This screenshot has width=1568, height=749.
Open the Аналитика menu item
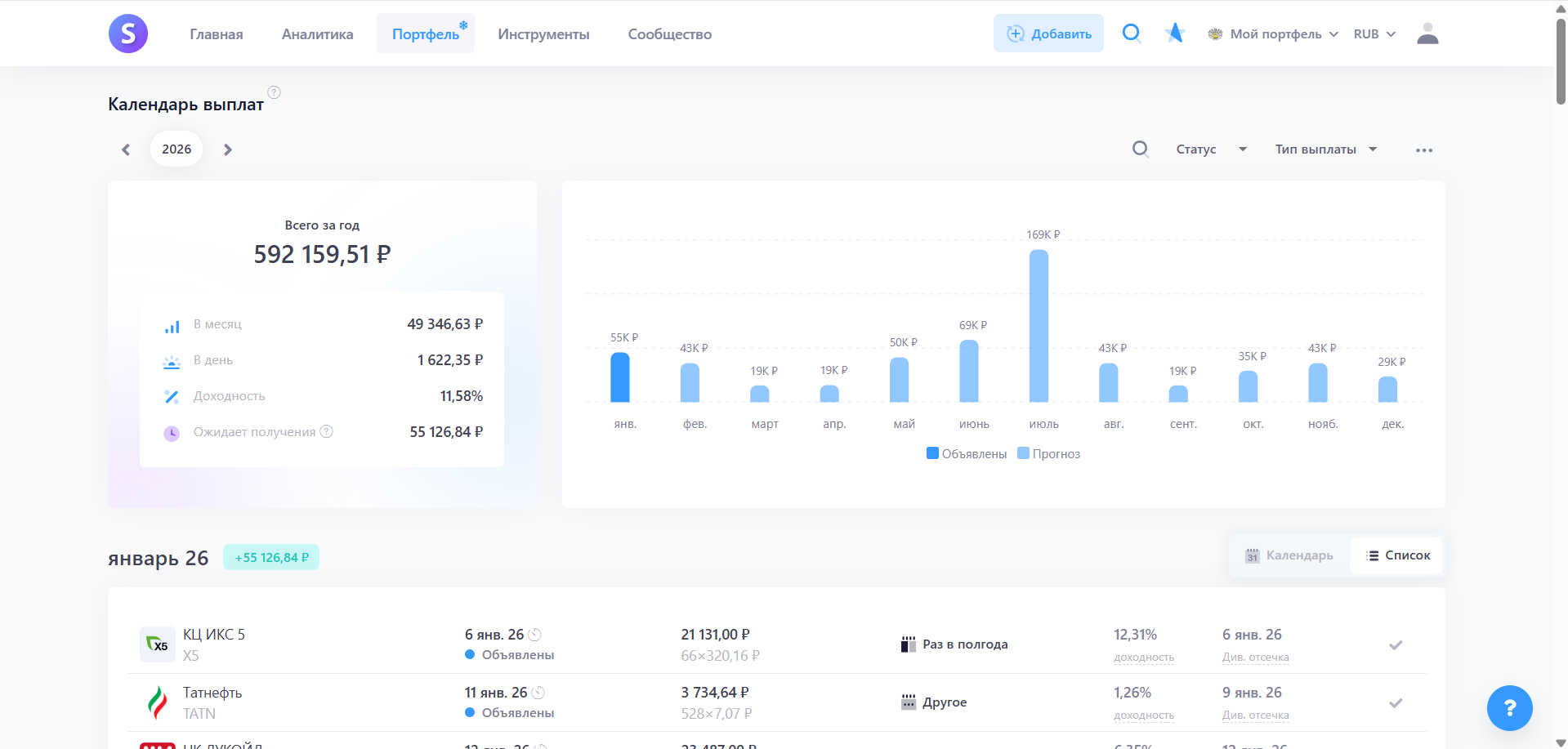[x=317, y=34]
